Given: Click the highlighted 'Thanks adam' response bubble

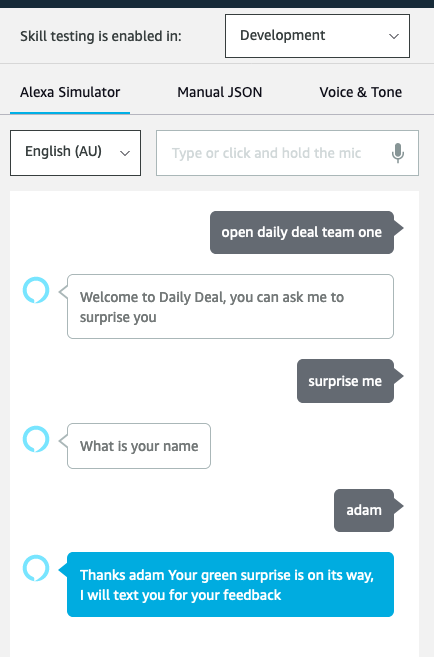Looking at the screenshot, I should [x=230, y=585].
